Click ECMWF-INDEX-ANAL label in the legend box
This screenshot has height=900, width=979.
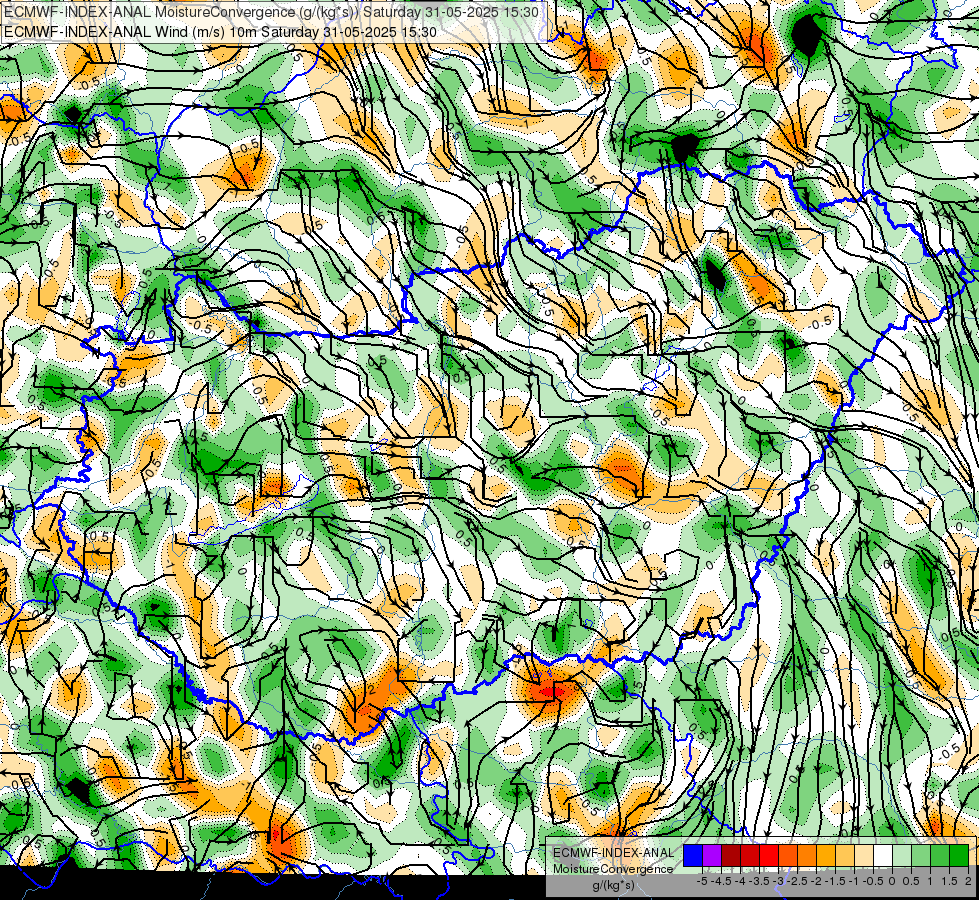point(614,853)
